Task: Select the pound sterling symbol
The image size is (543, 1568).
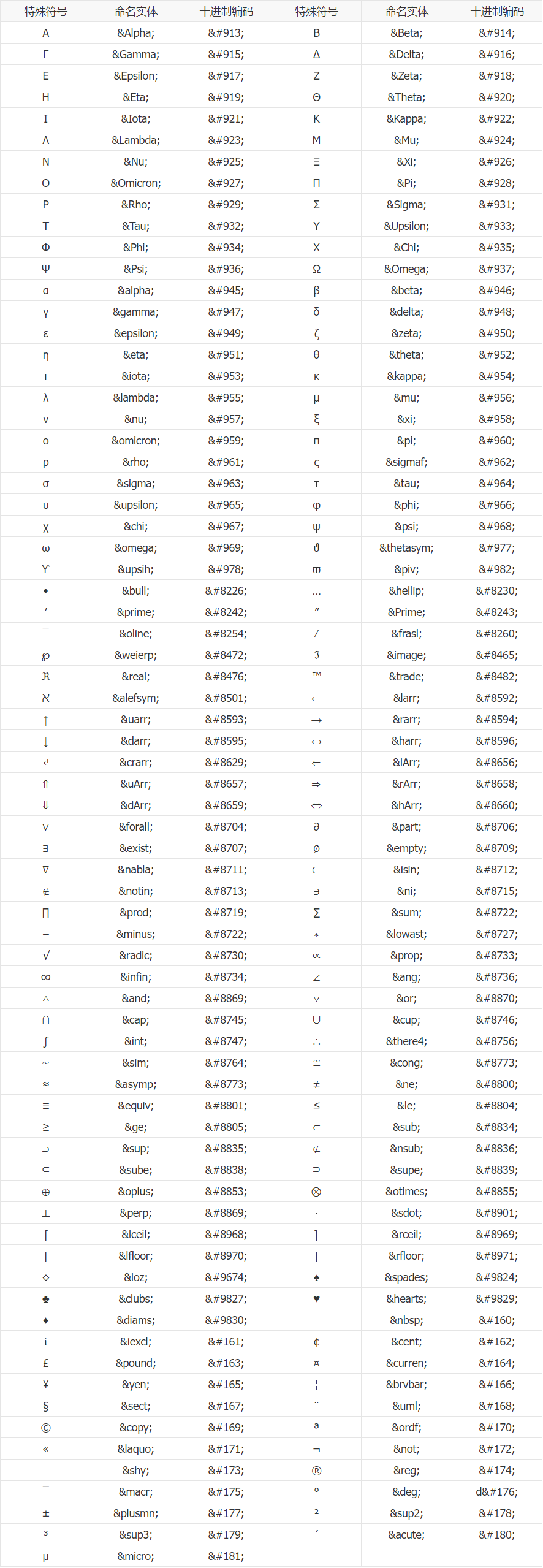Action: [x=45, y=1363]
